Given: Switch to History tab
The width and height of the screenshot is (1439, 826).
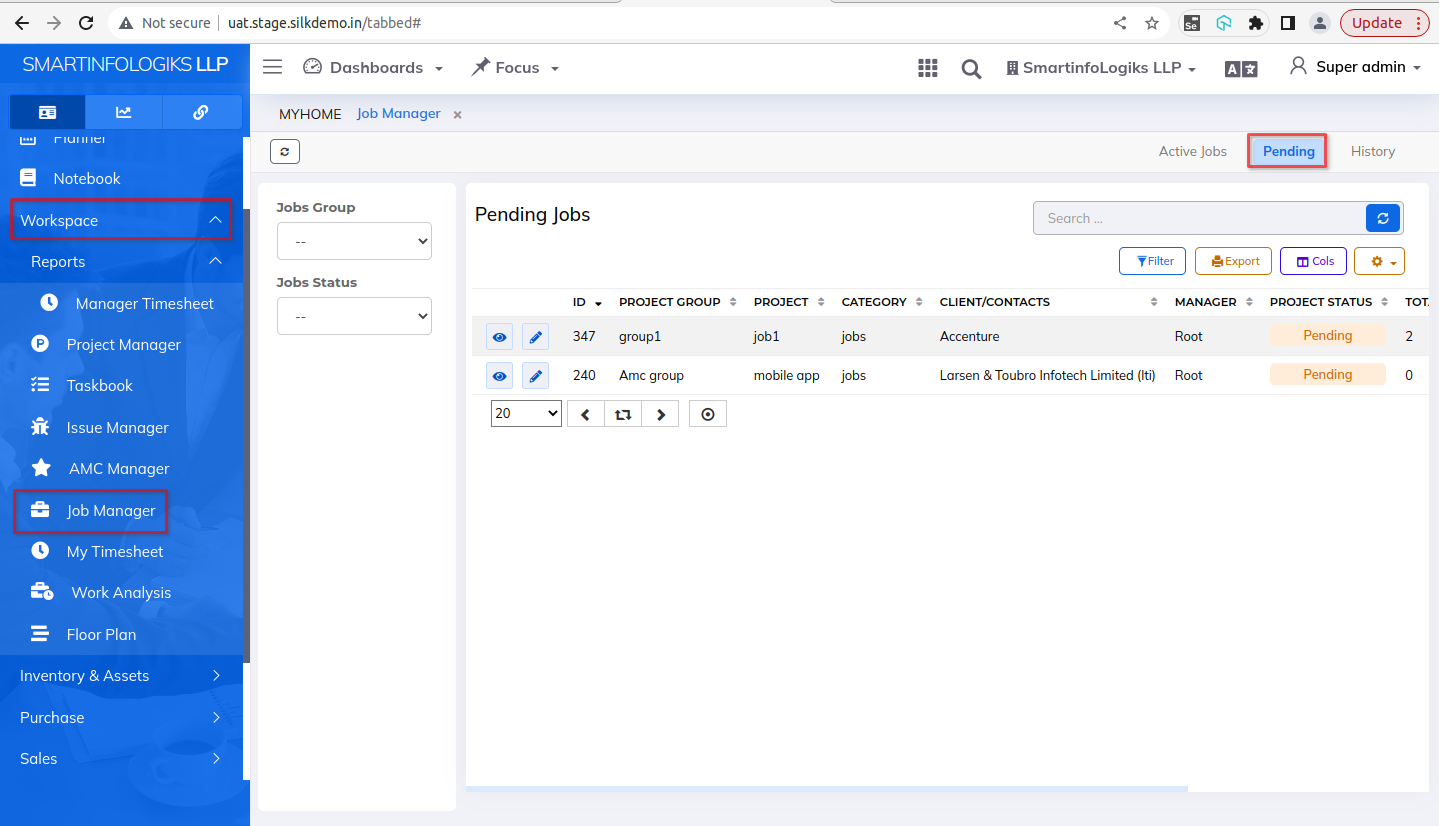Looking at the screenshot, I should click(x=1372, y=151).
